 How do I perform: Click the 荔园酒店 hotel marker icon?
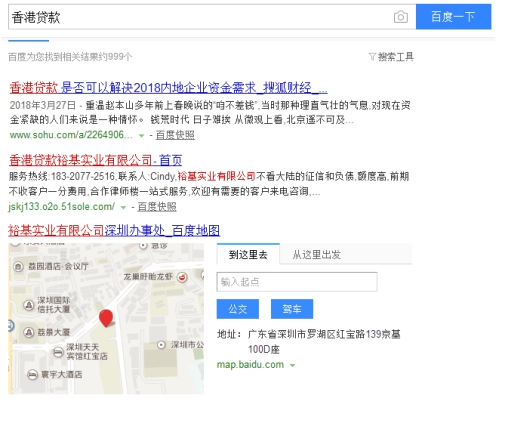[x=18, y=266]
